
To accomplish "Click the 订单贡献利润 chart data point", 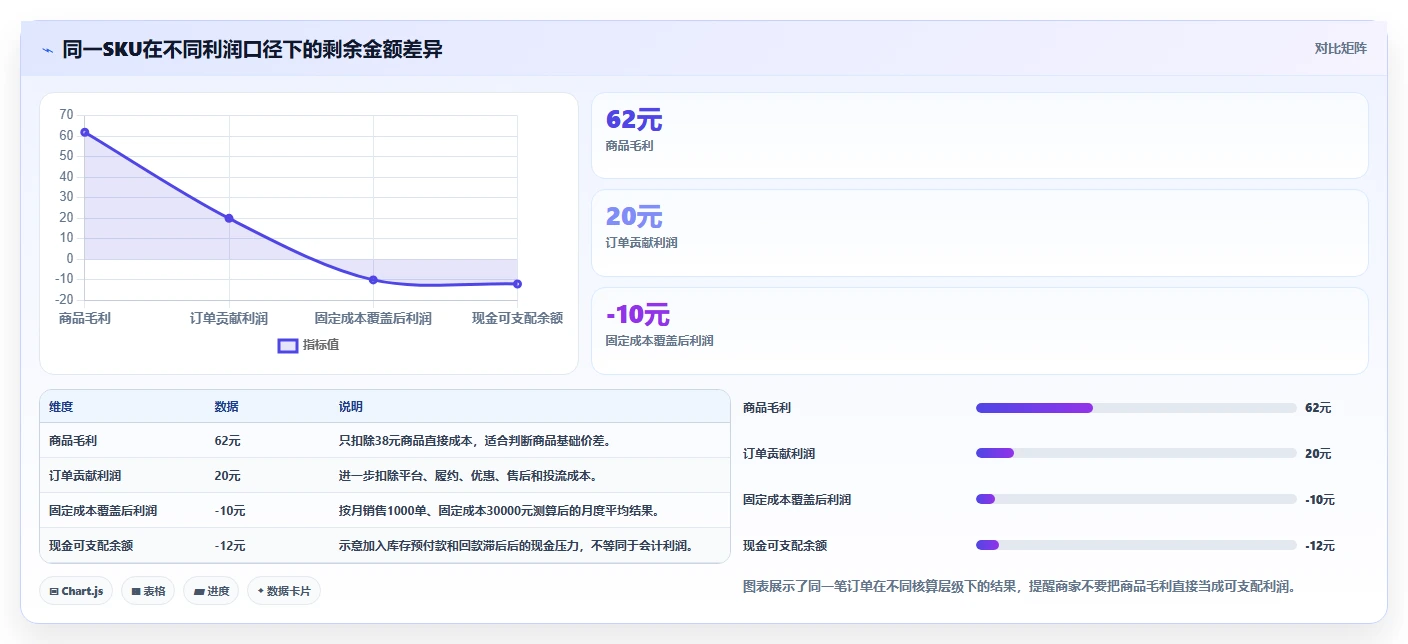I will 229,218.
